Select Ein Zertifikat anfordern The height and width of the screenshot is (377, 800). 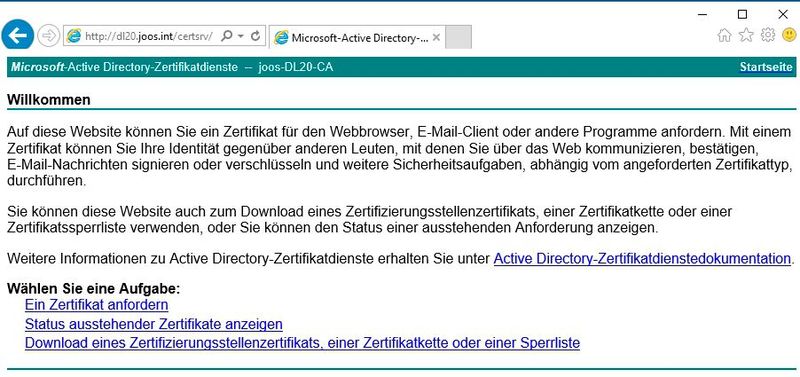click(x=96, y=305)
